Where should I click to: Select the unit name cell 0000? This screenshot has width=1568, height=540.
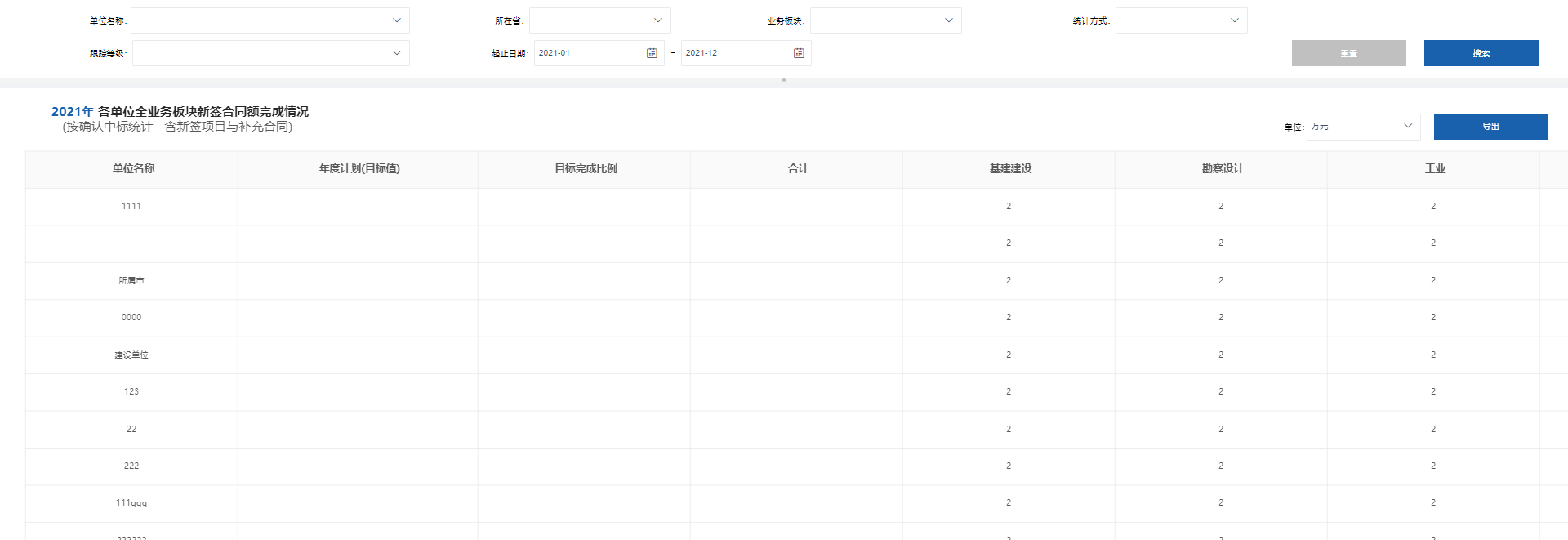point(131,317)
